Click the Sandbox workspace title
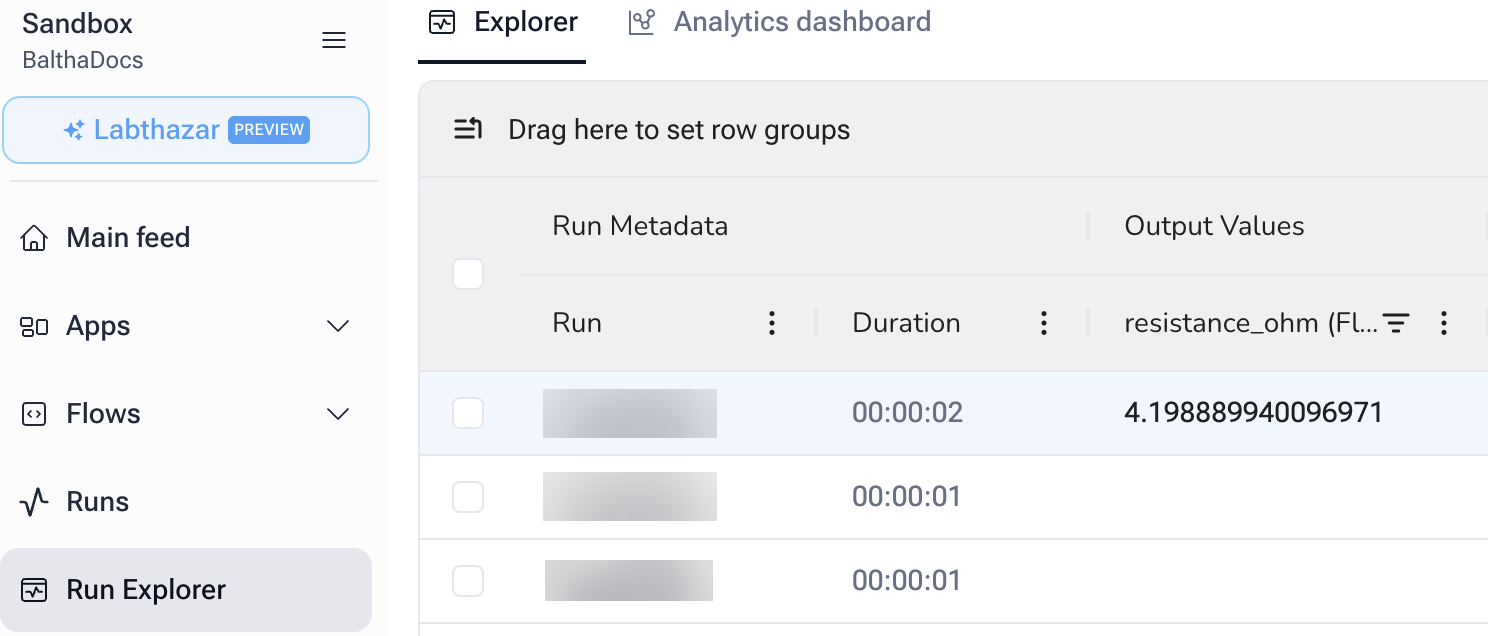1488x636 pixels. pyautogui.click(x=77, y=24)
